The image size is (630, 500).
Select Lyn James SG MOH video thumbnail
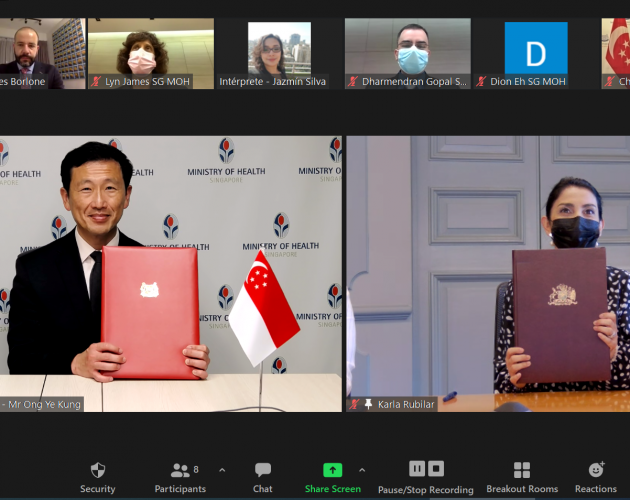point(150,48)
